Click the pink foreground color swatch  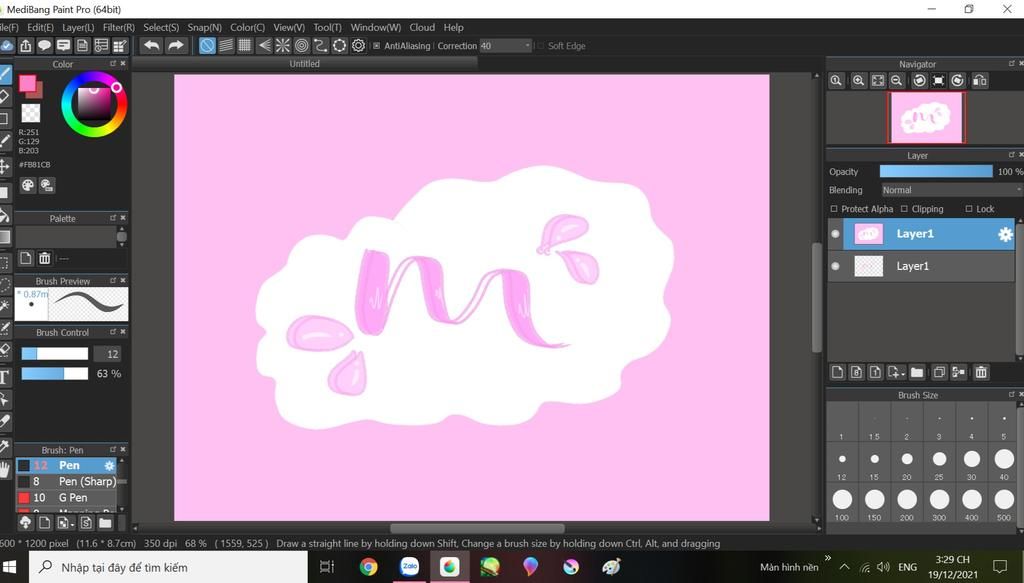coord(27,84)
